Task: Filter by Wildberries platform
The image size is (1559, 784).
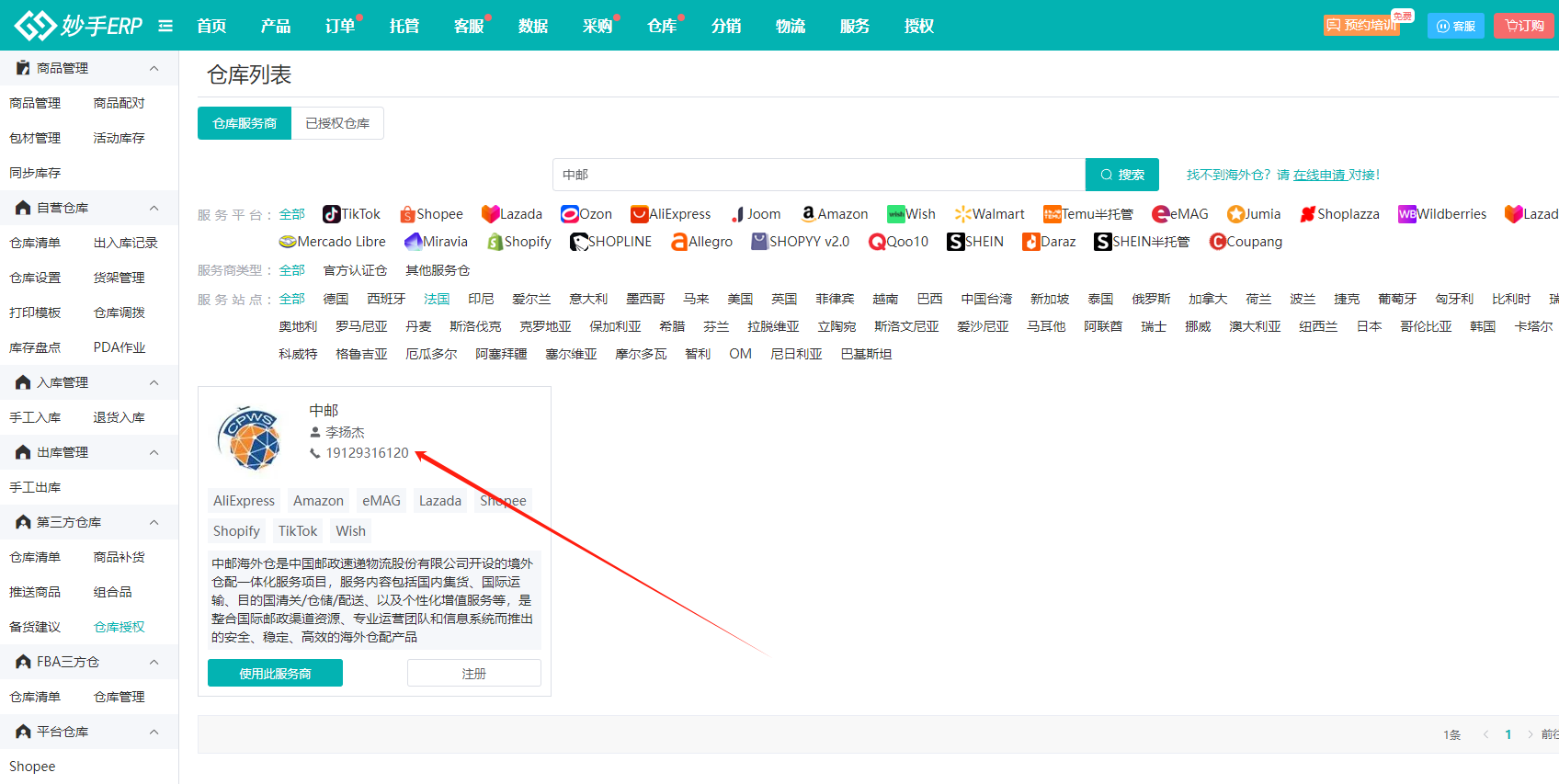Action: point(1442,214)
